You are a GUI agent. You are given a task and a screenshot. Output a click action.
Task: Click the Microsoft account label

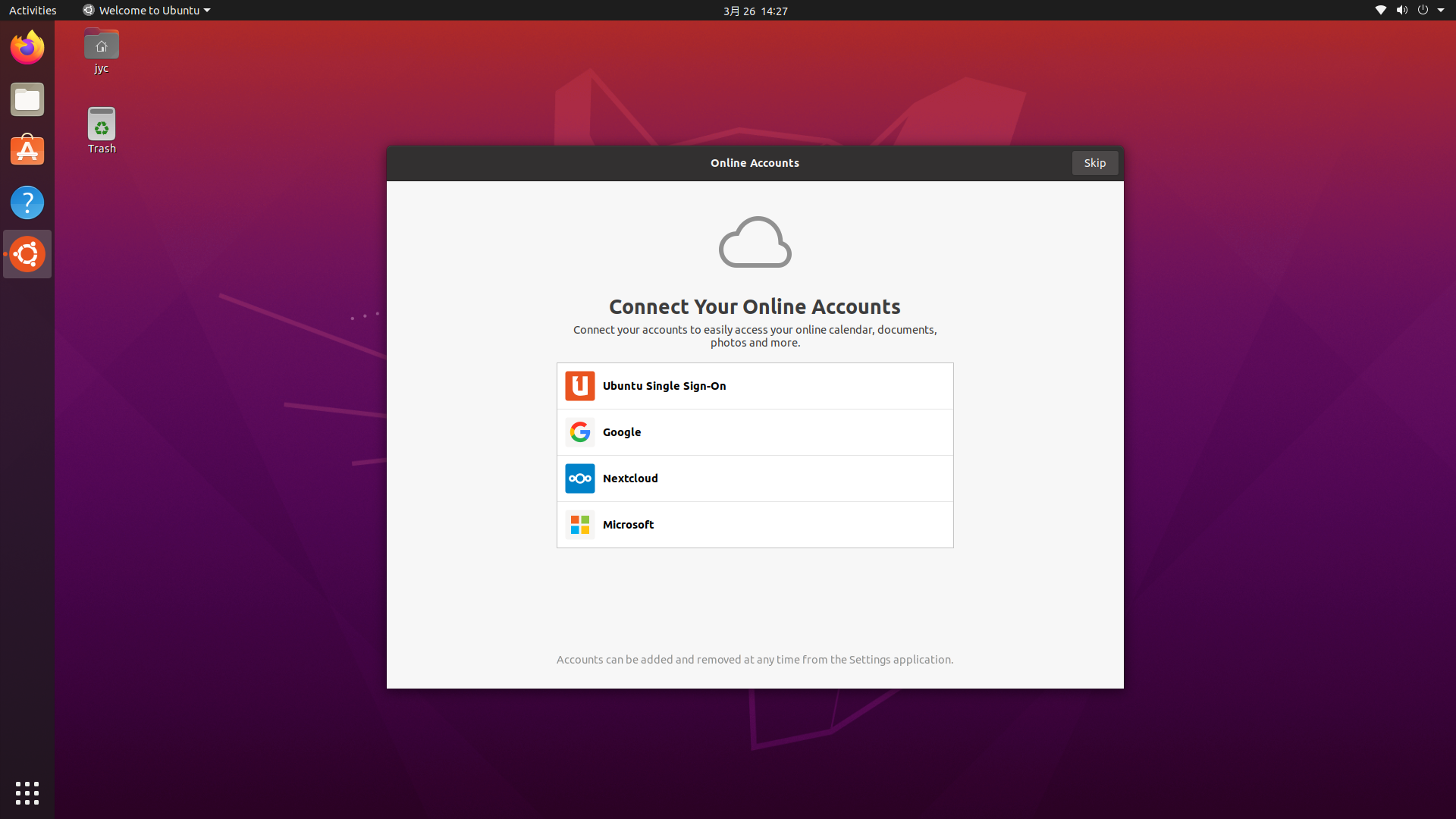click(x=628, y=525)
